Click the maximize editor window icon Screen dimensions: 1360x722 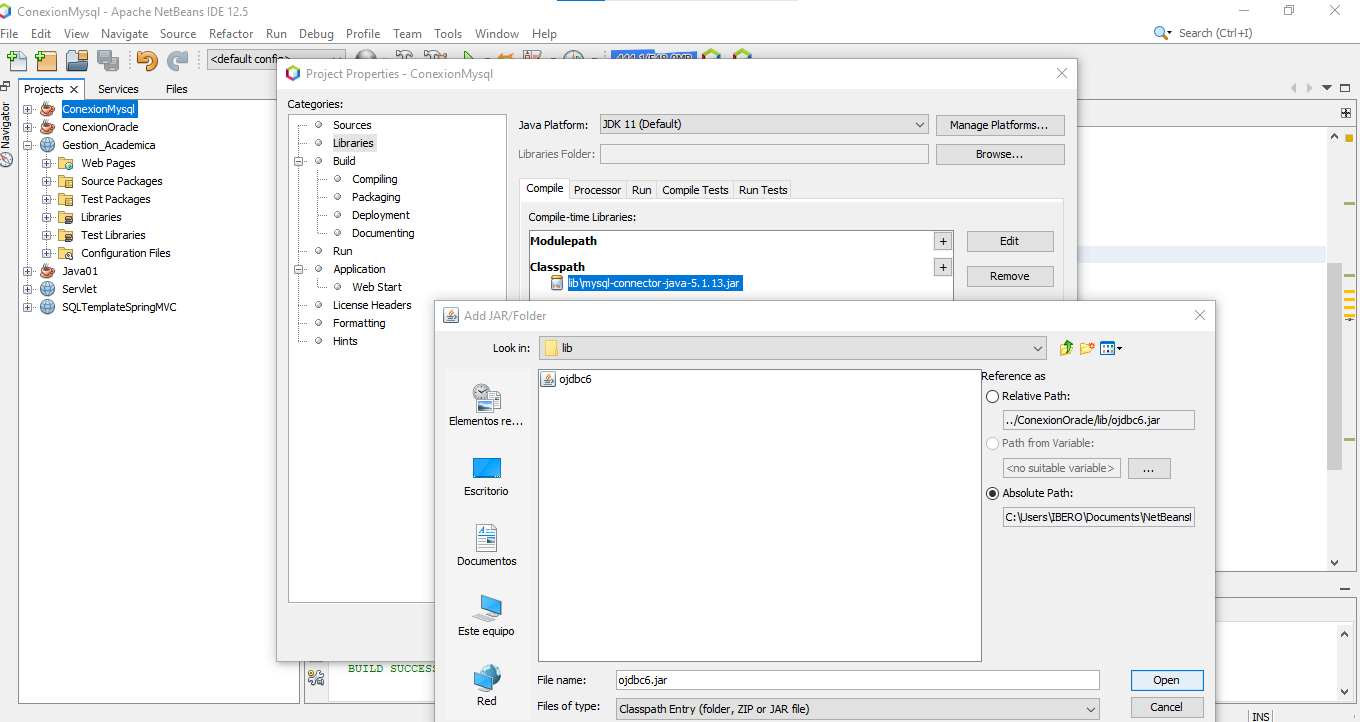(x=1346, y=88)
